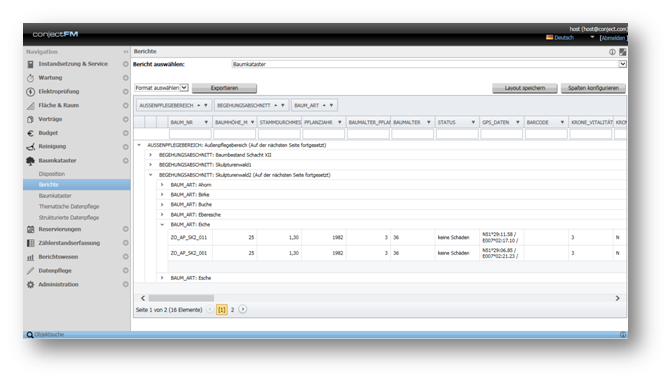Open the Format auswählen dropdown
This screenshot has width=671, height=382.
click(184, 88)
